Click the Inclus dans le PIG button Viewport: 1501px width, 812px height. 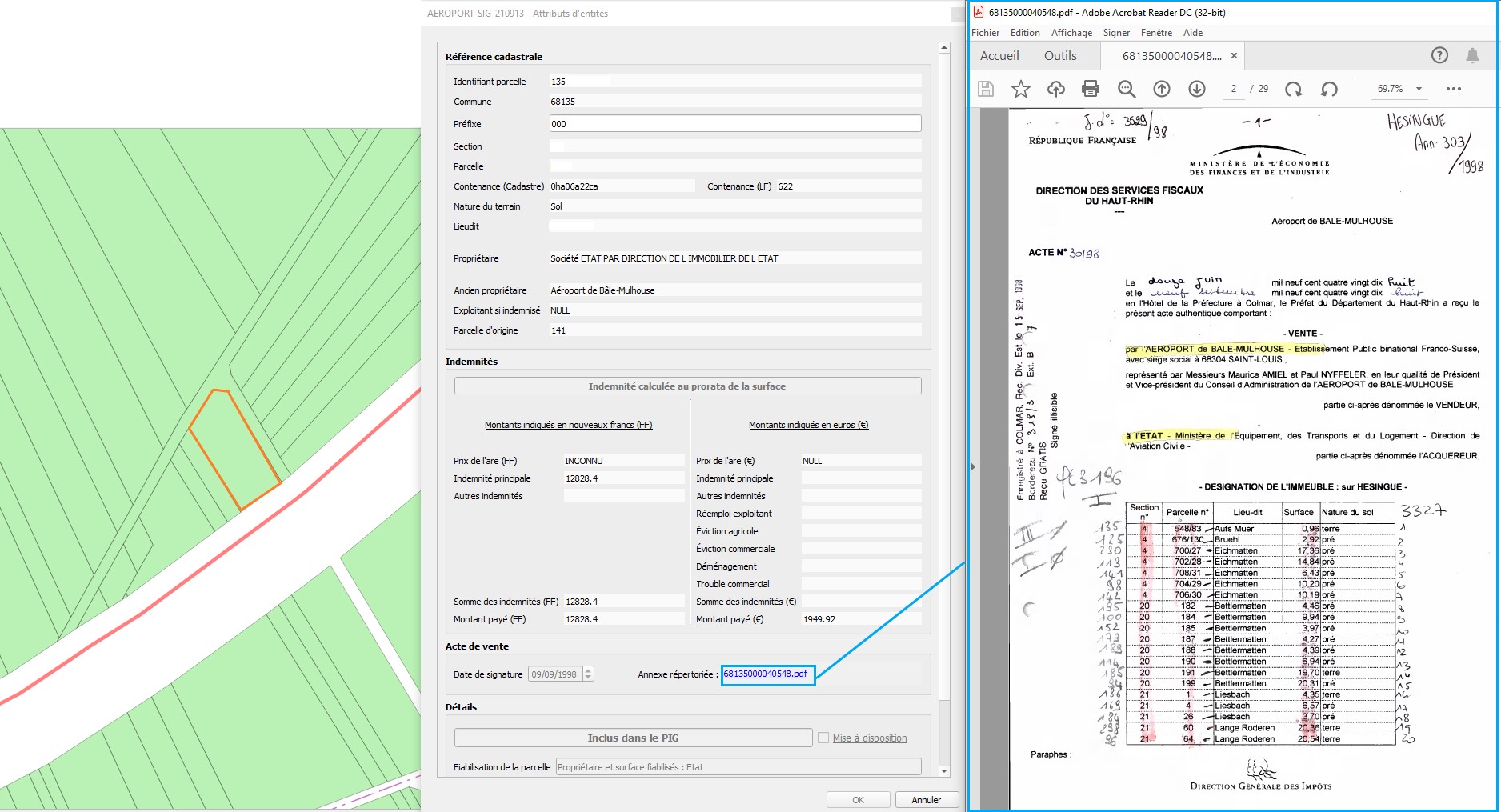[633, 738]
